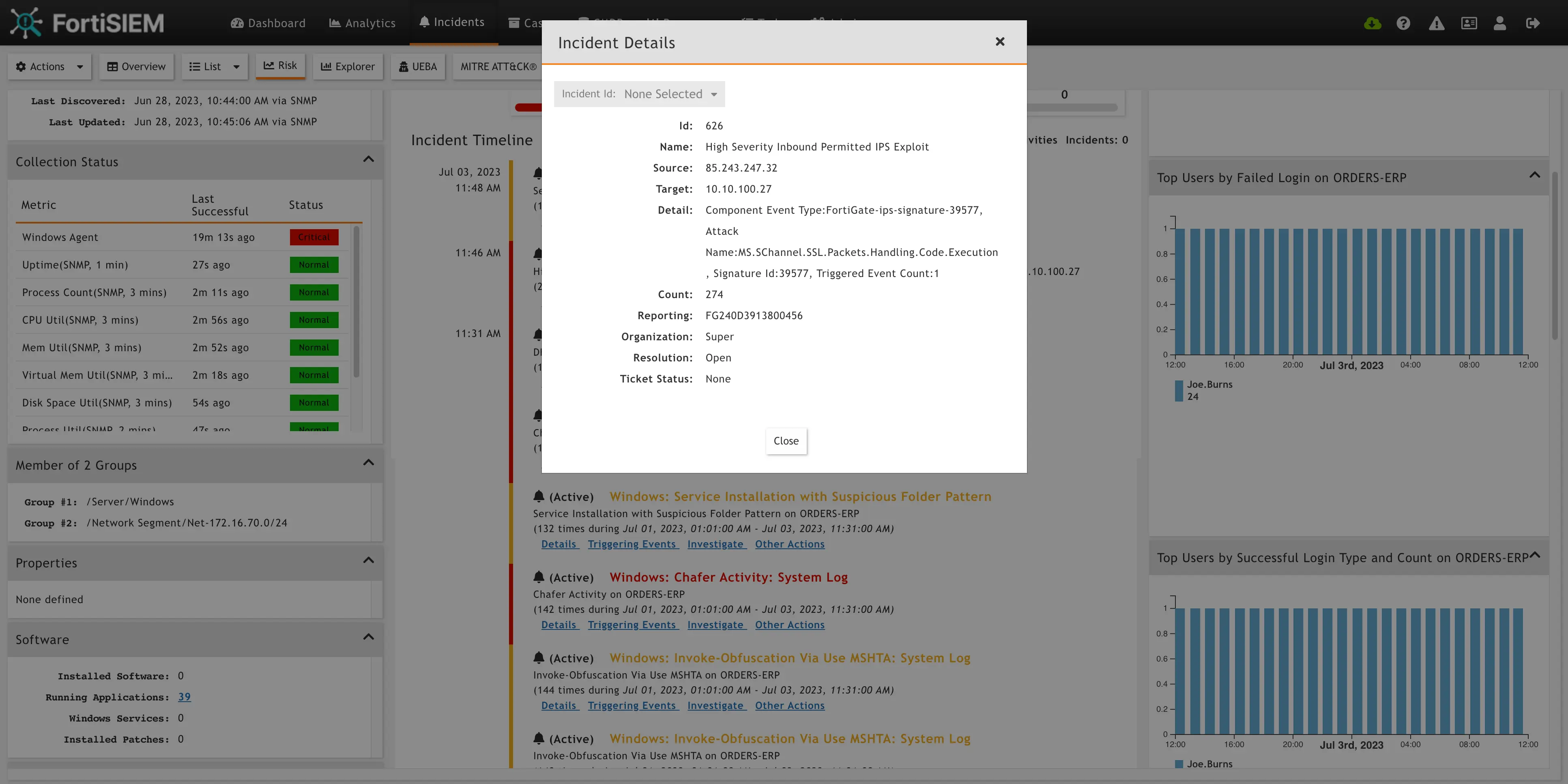Open Other Actions for Invoke-Obfuscation 144 times incident
Image resolution: width=1568 pixels, height=784 pixels.
pyautogui.click(x=790, y=705)
